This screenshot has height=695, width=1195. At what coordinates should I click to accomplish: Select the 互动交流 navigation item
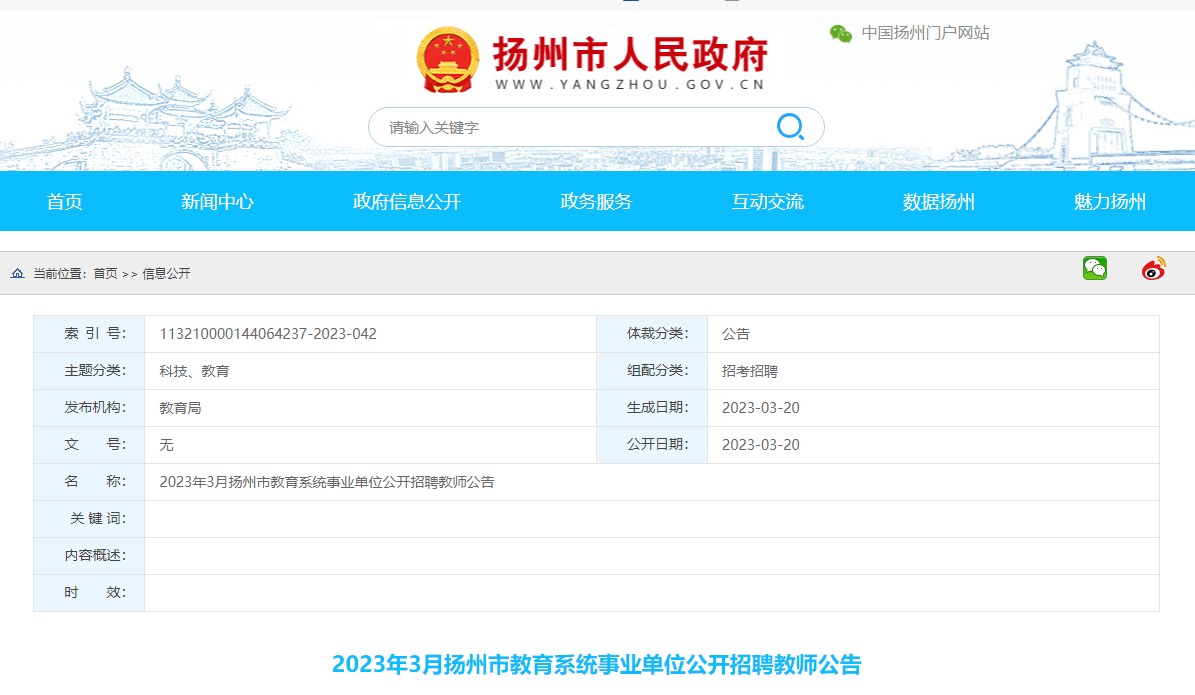point(767,202)
